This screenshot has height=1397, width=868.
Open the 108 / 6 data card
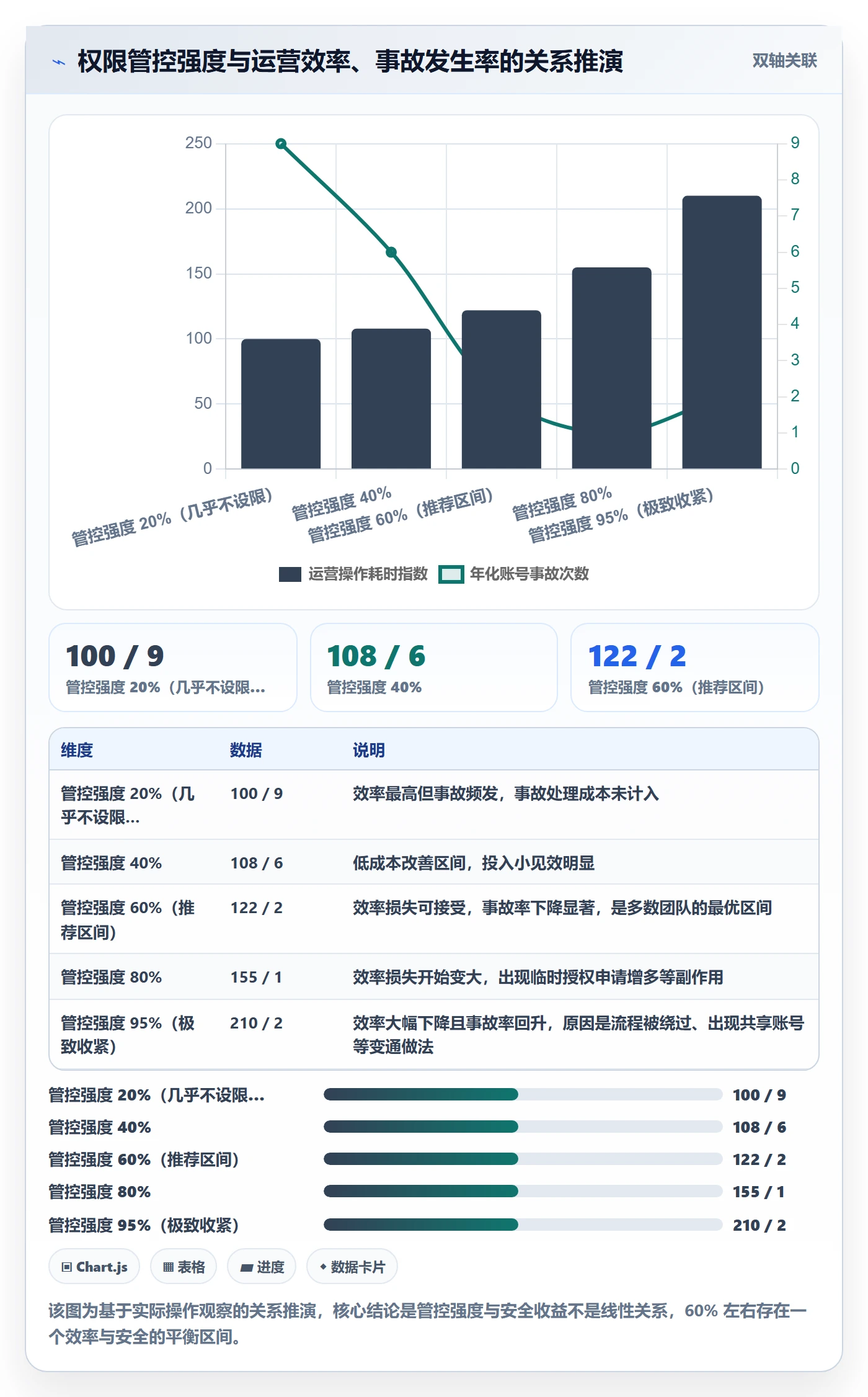click(434, 667)
